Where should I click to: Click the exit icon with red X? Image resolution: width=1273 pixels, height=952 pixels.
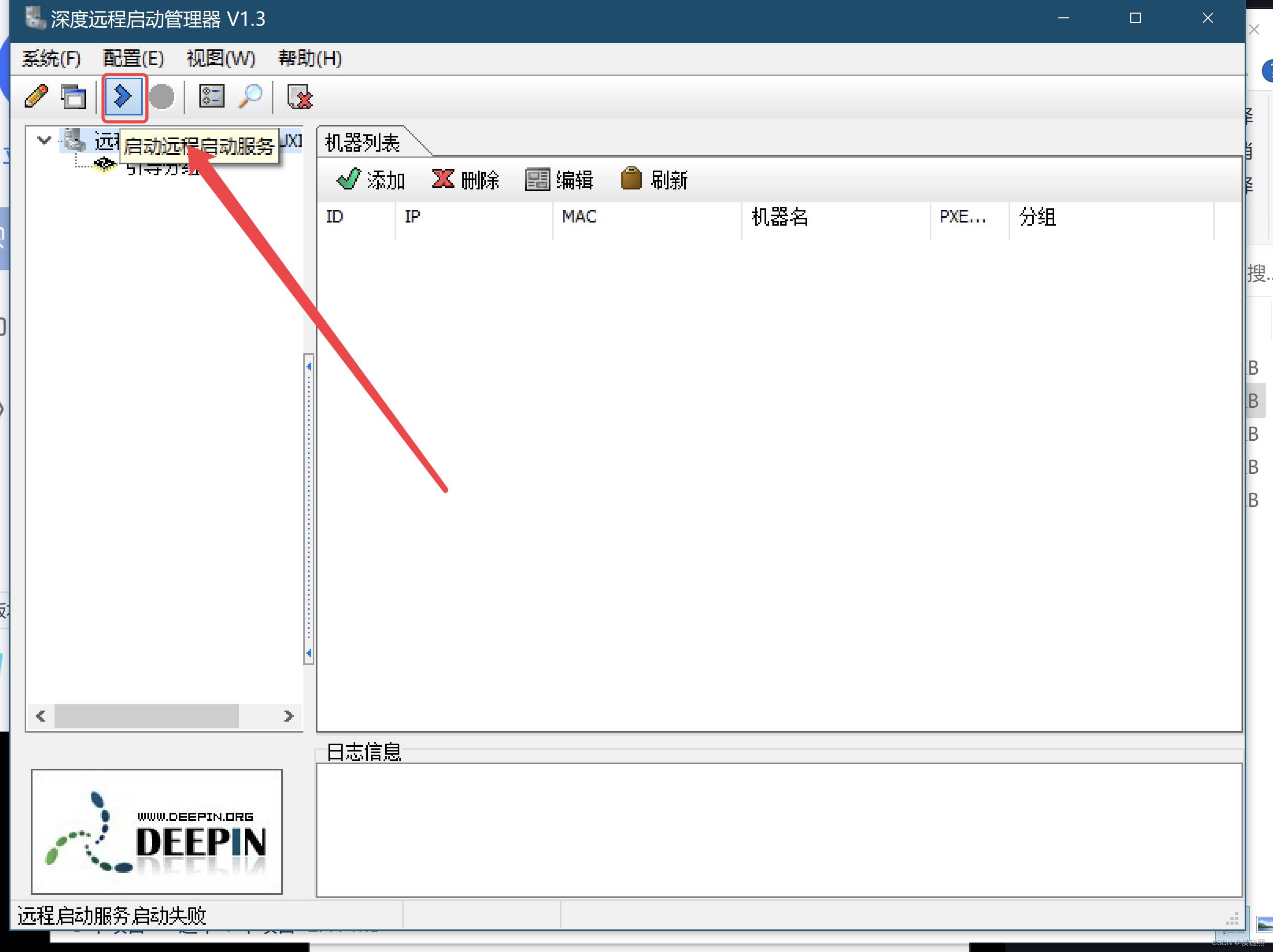coord(299,97)
